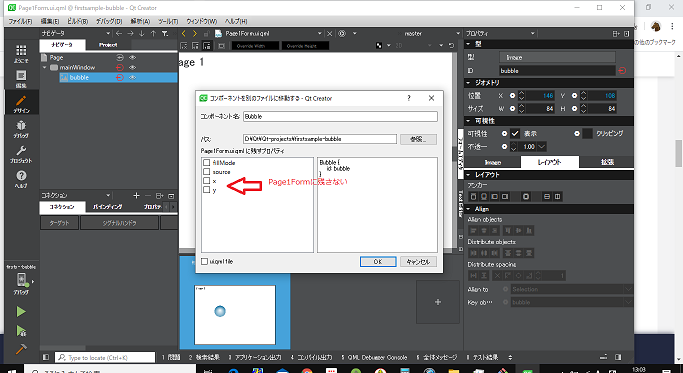Toggle eye visibility for Page item

133,58
